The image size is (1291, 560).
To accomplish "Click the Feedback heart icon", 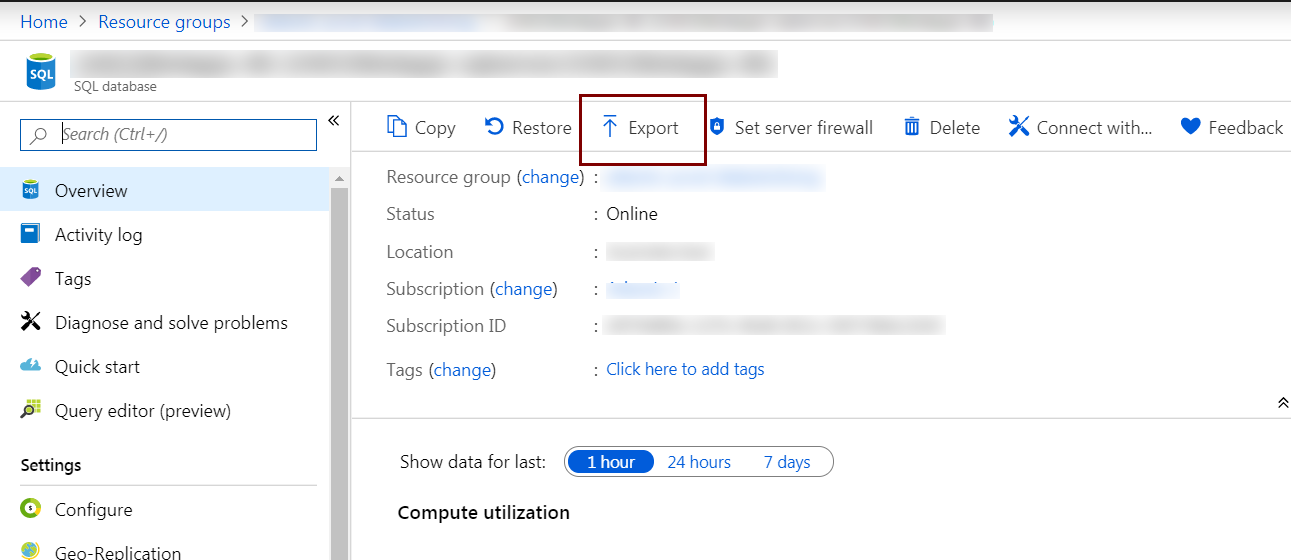I will (x=1190, y=127).
